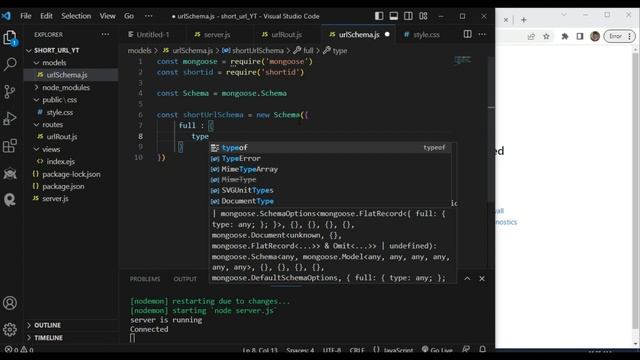Split the editor to the right
Screen dimensions: 640x360
tap(468, 34)
